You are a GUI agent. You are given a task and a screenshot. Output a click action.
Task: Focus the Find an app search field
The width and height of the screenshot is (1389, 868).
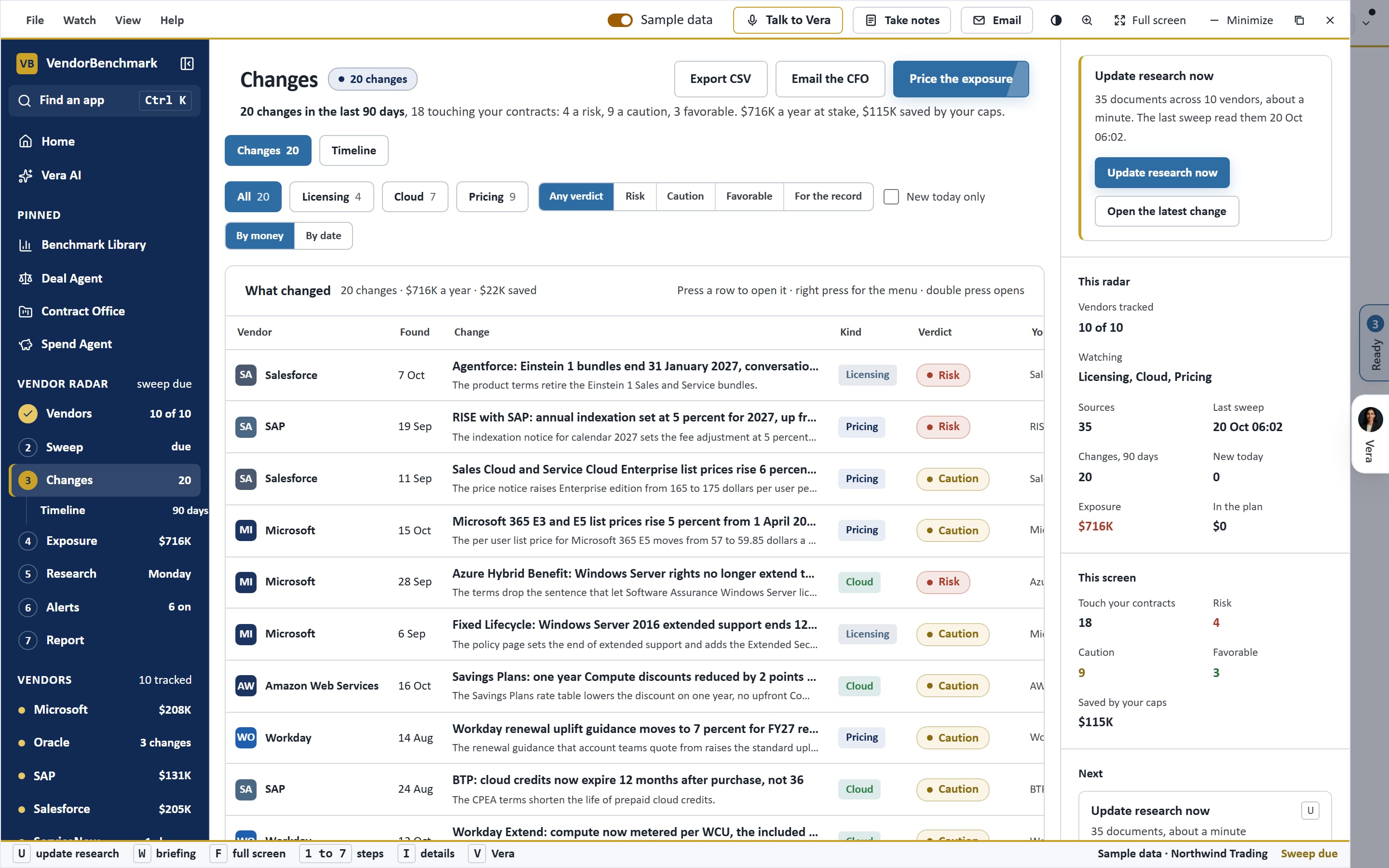click(x=105, y=100)
